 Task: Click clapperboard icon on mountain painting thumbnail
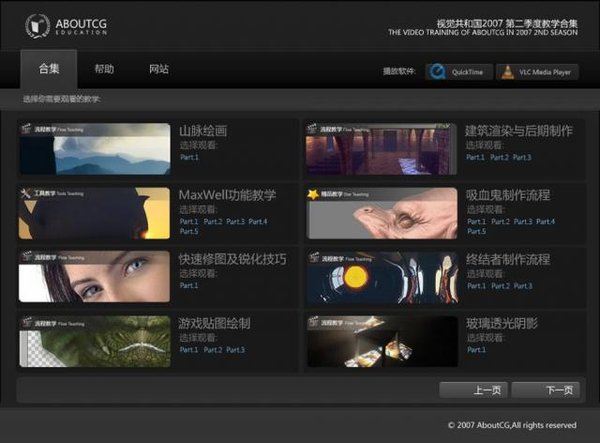25,129
